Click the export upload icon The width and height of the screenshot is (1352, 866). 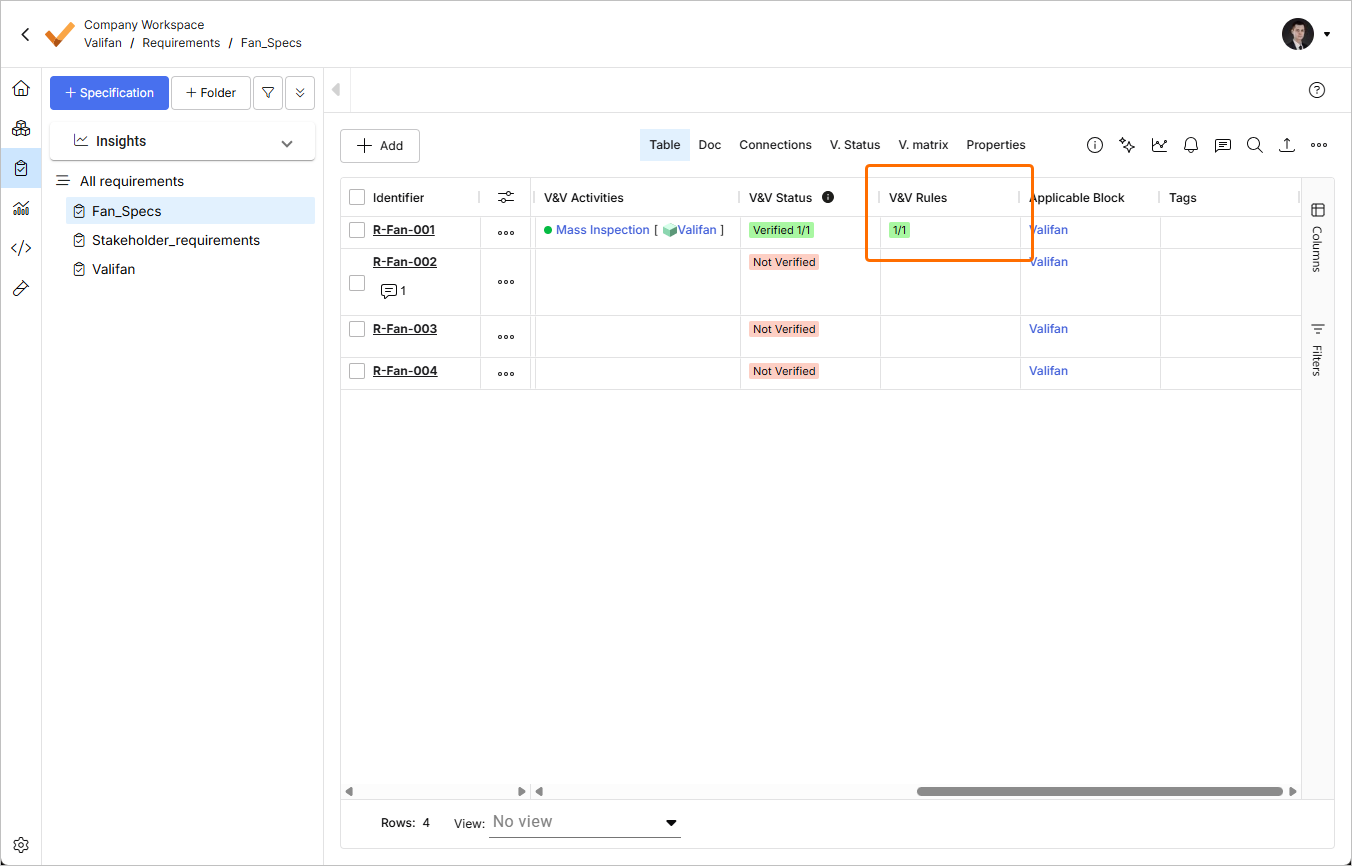pos(1287,145)
